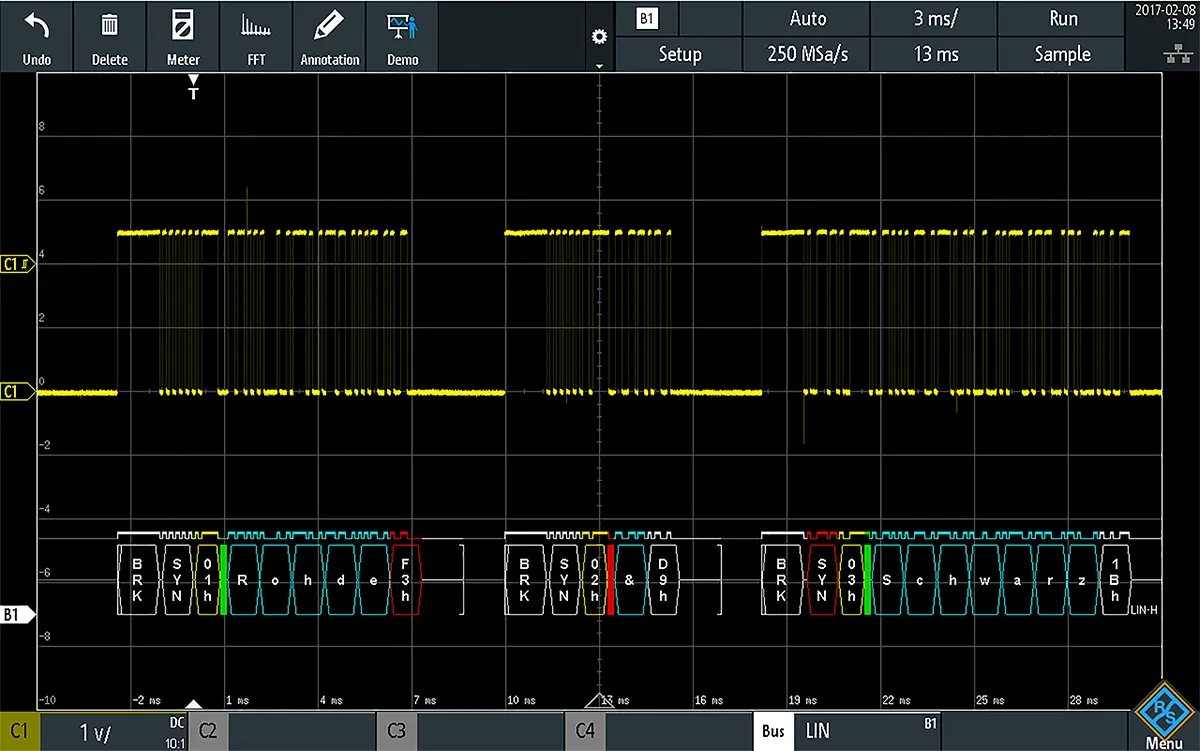Open the Sample acquisition mode setting
This screenshot has width=1200, height=751.
click(1063, 54)
